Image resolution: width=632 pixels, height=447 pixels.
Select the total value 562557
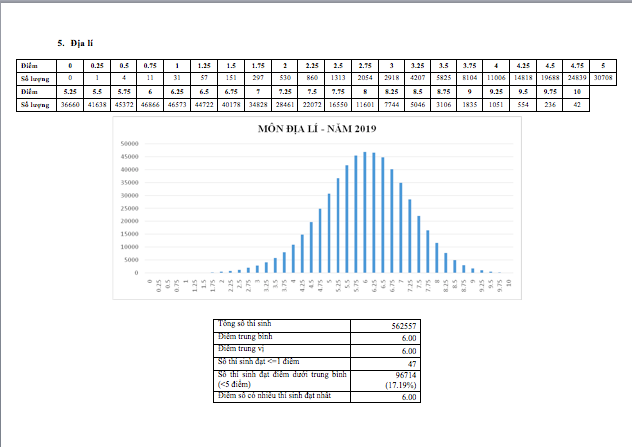[x=403, y=326]
